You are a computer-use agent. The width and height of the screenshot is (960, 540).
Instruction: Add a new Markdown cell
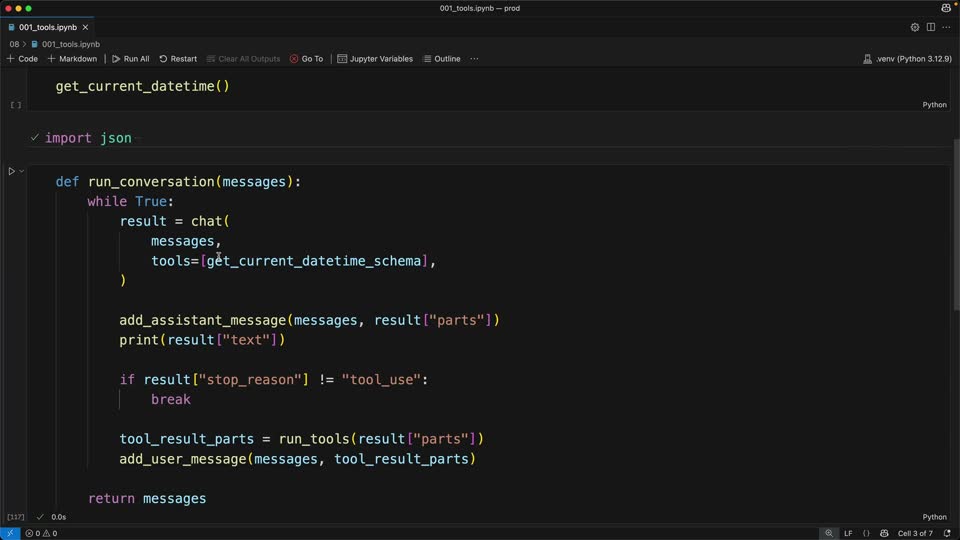point(72,59)
